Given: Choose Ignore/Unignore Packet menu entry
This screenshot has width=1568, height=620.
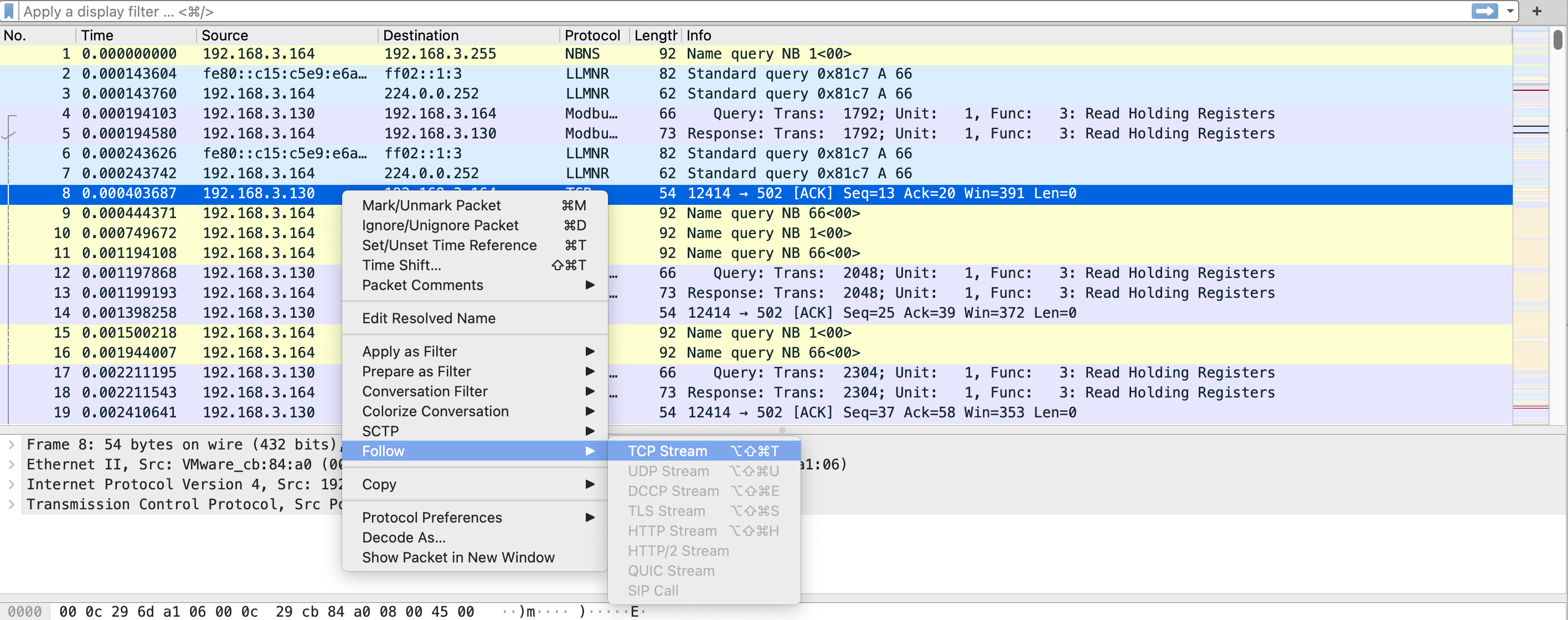Looking at the screenshot, I should [440, 225].
